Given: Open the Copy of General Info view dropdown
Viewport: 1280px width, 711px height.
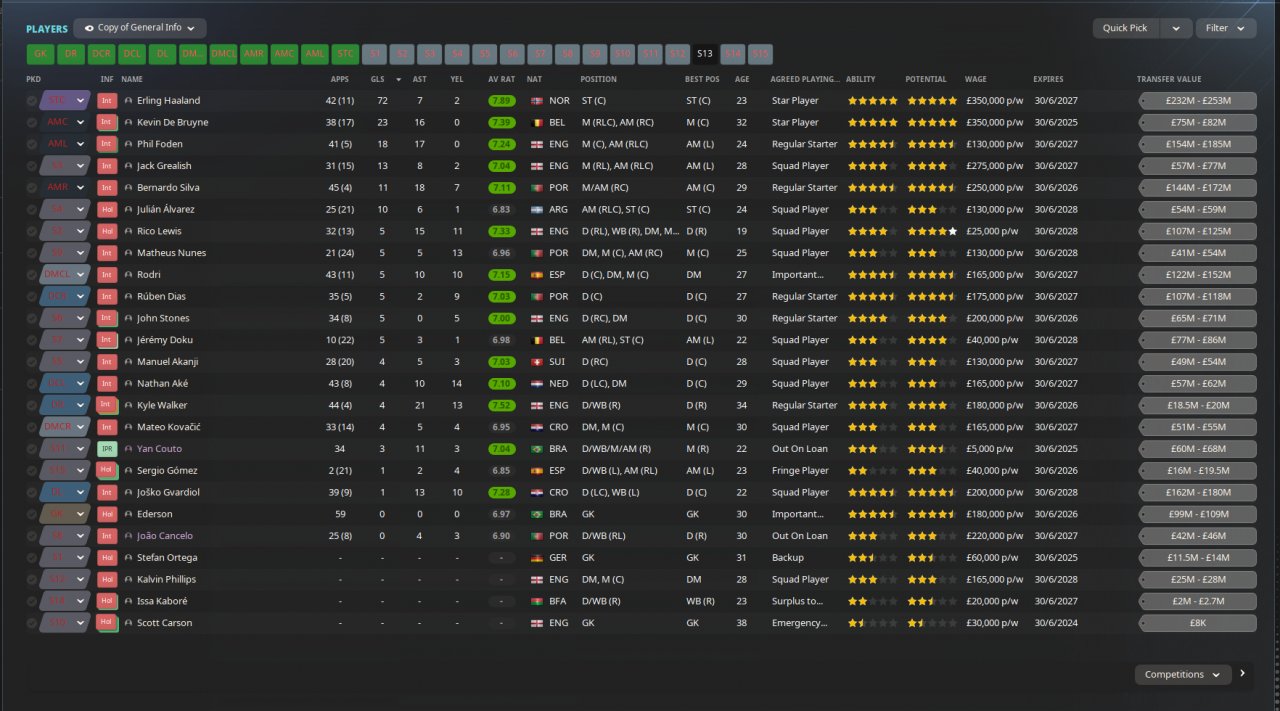Looking at the screenshot, I should pyautogui.click(x=140, y=28).
